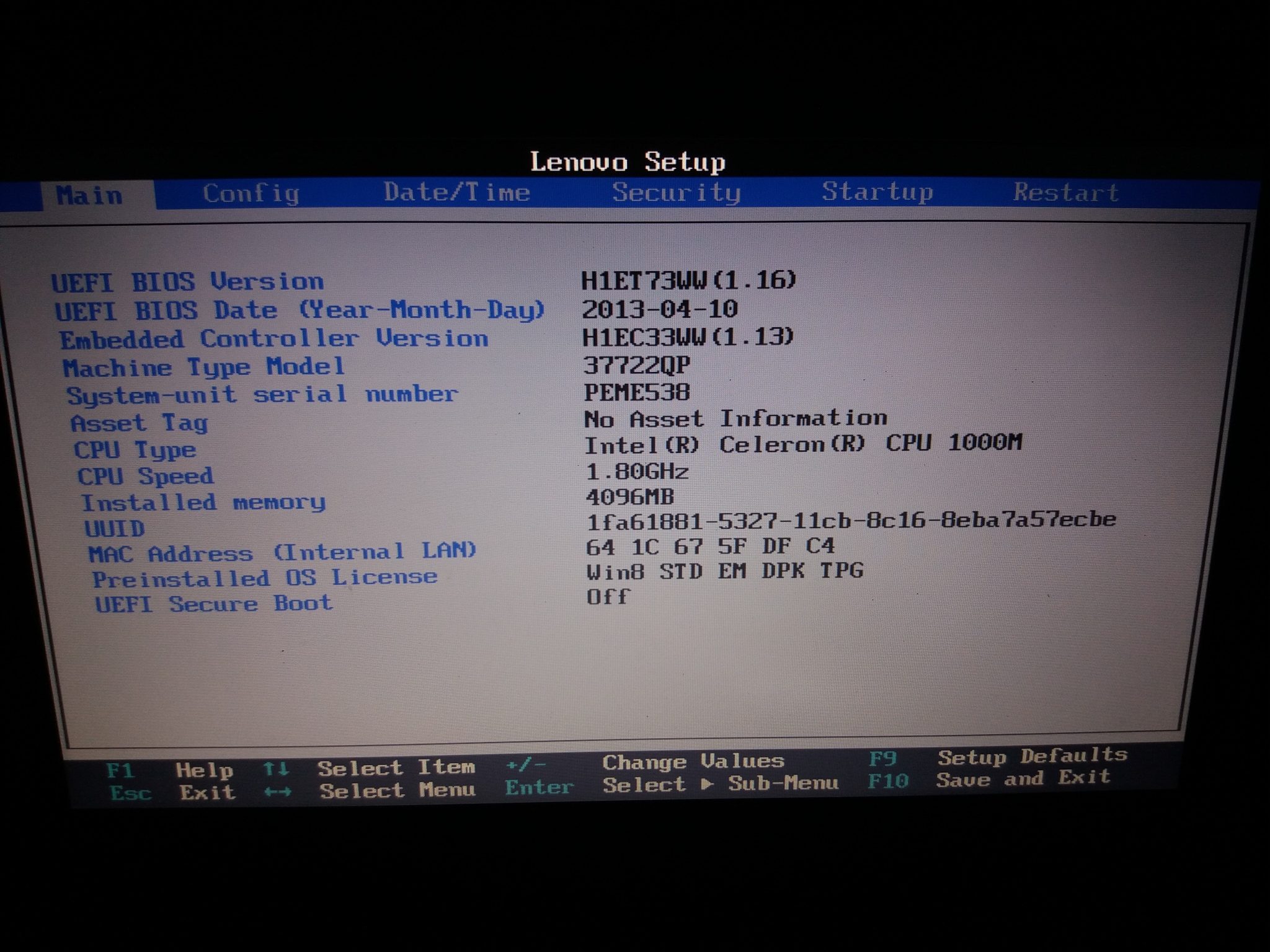Click the up/down arrows Select Item hint

pyautogui.click(x=369, y=768)
